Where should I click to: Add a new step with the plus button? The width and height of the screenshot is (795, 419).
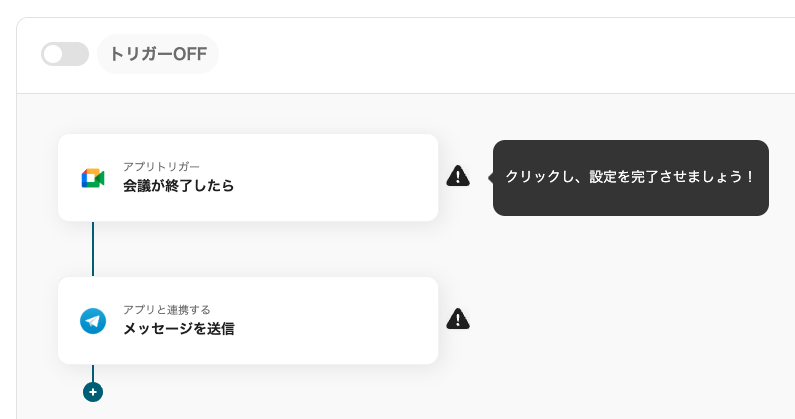coord(93,392)
